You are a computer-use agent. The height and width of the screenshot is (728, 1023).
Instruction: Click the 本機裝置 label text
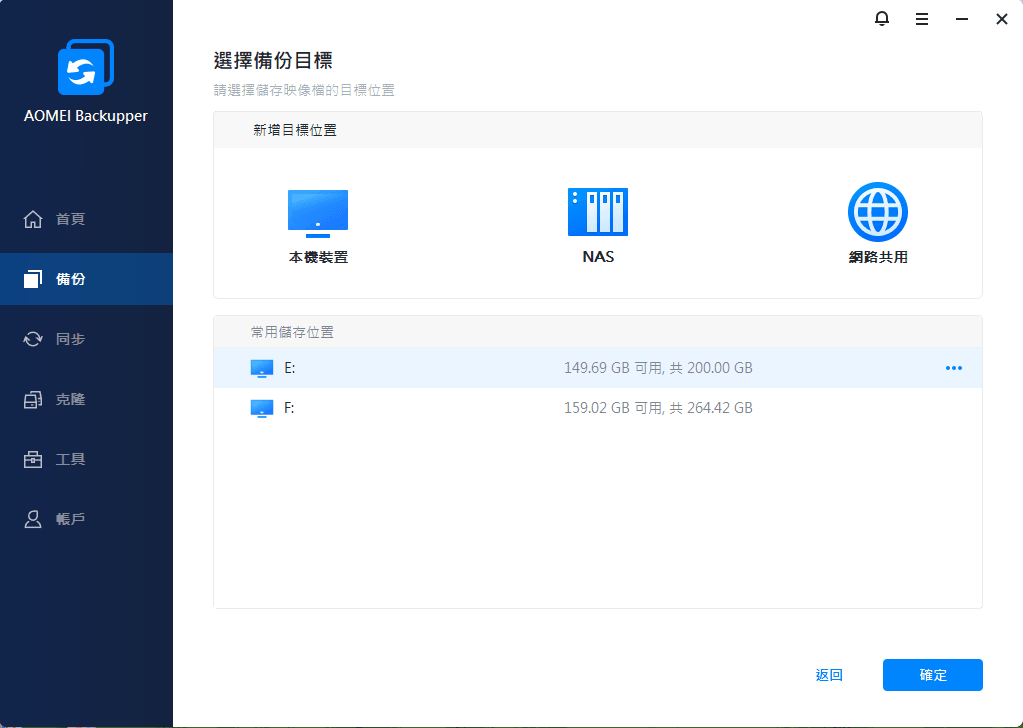[318, 258]
